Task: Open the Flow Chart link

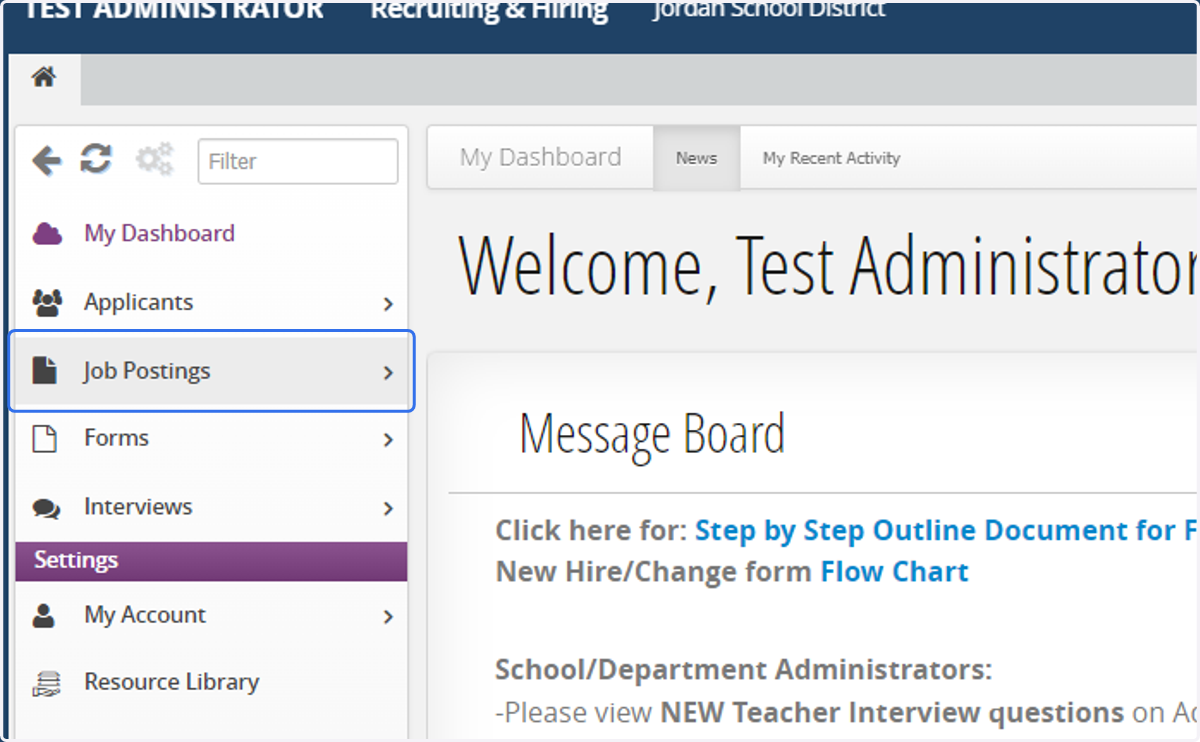Action: point(894,572)
